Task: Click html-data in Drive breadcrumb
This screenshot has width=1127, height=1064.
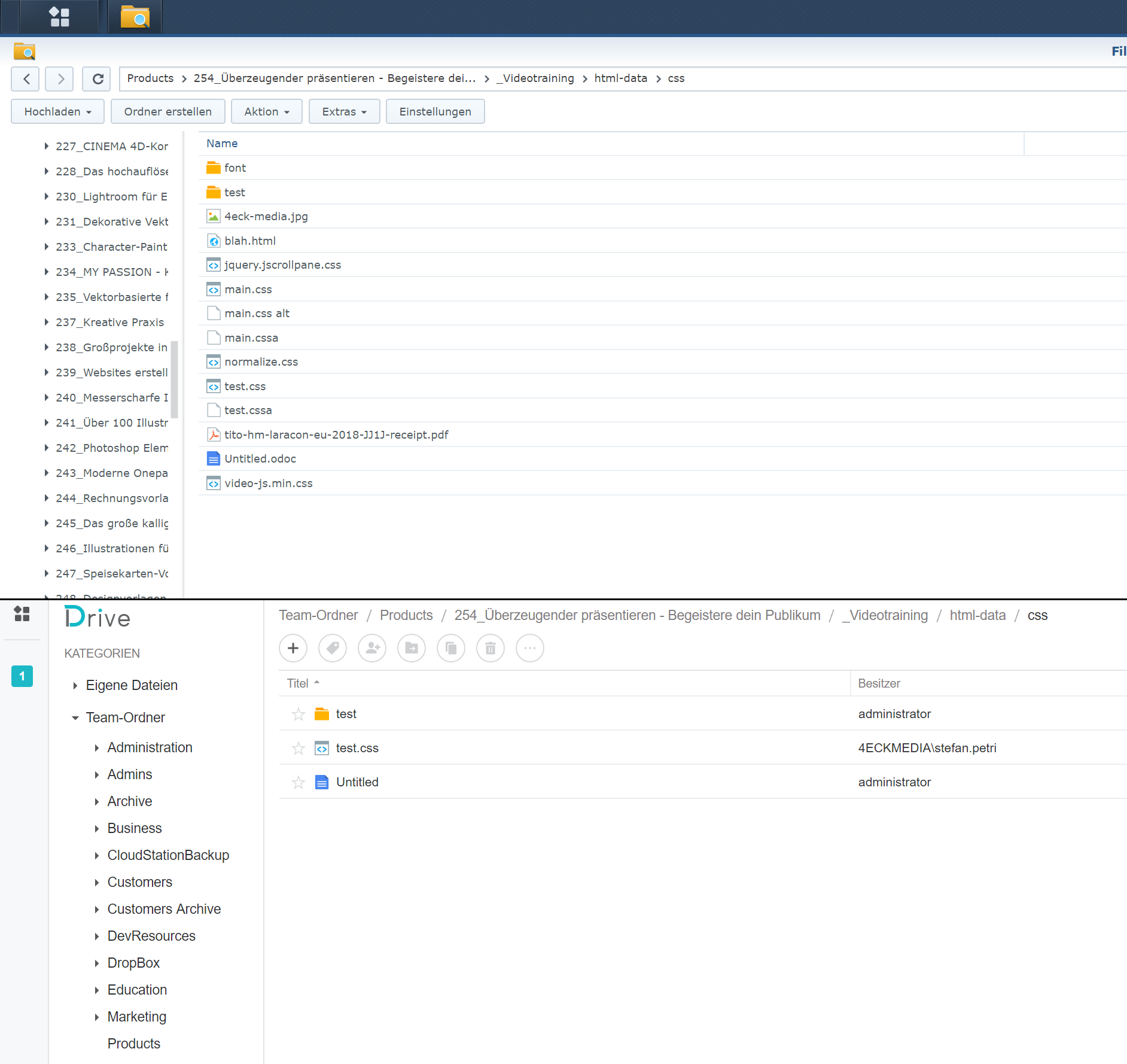Action: [977, 615]
